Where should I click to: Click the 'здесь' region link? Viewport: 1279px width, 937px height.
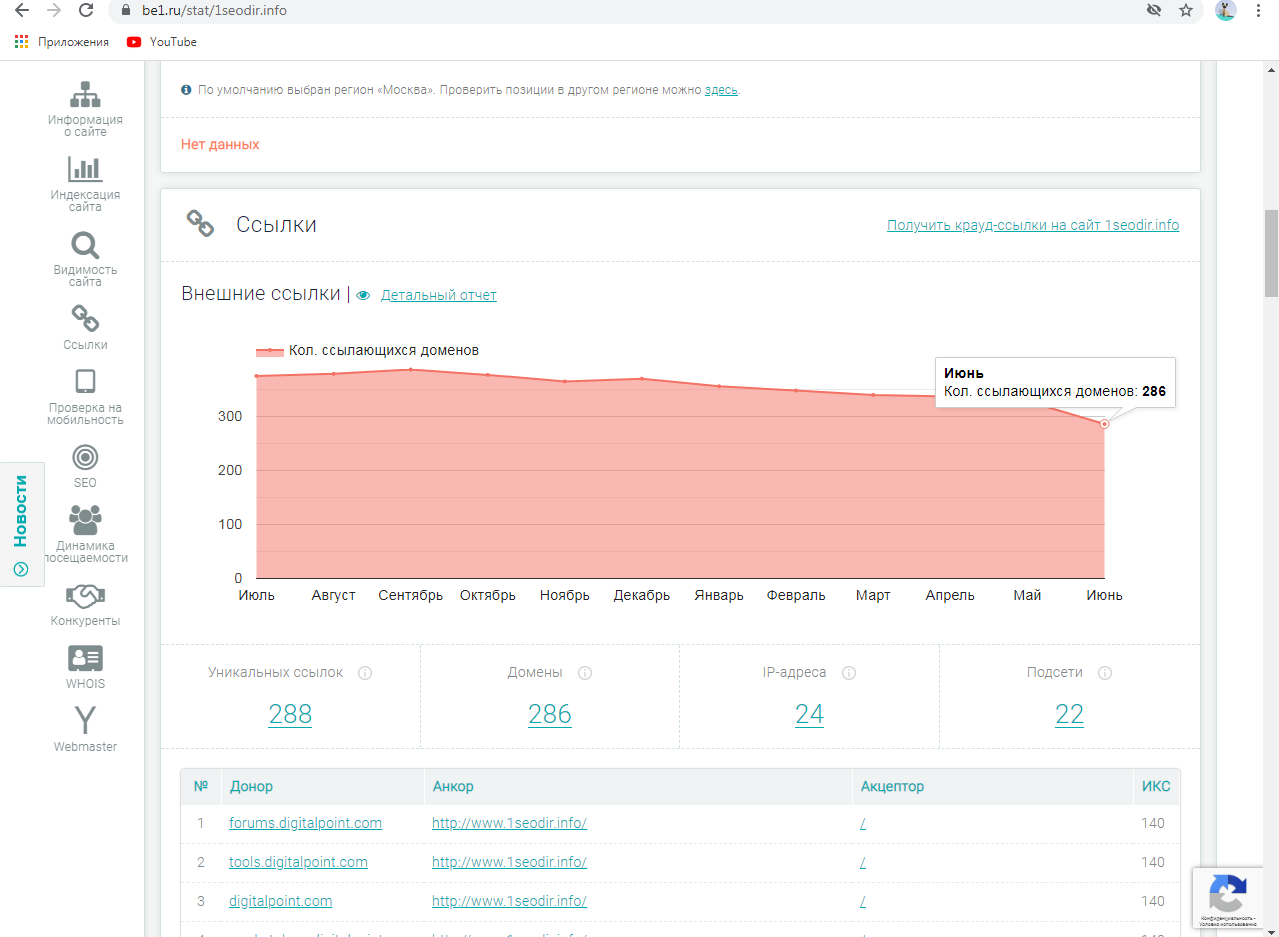click(721, 90)
